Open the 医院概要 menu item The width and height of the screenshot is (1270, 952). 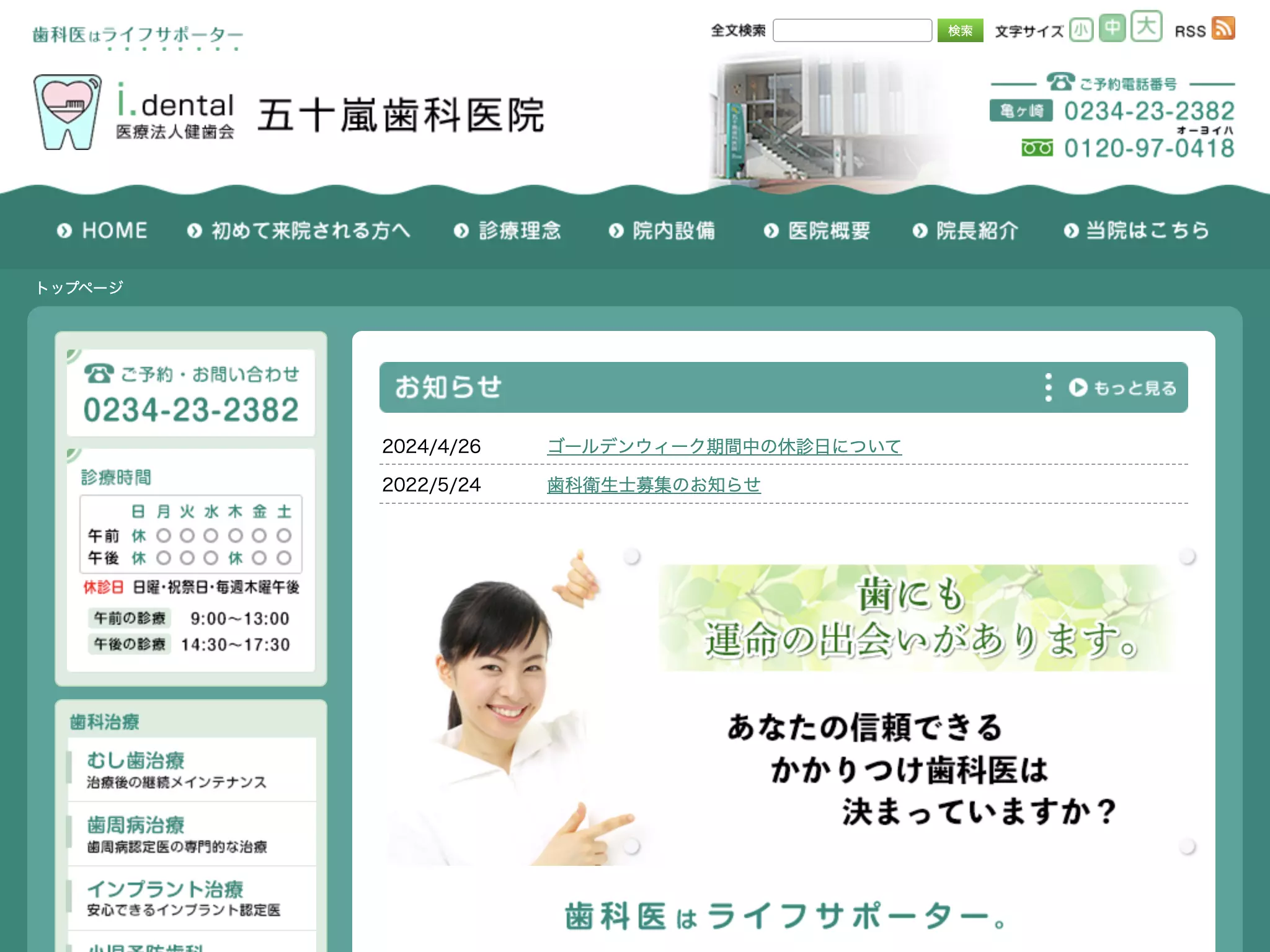click(x=817, y=231)
